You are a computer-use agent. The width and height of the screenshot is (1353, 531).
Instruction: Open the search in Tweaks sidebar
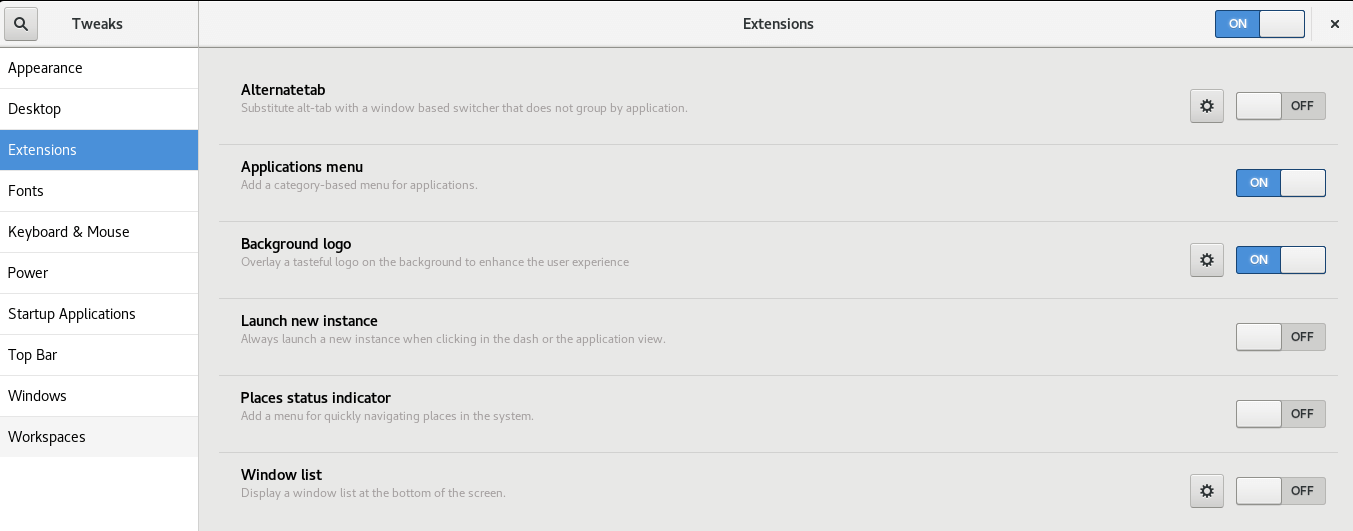[21, 24]
